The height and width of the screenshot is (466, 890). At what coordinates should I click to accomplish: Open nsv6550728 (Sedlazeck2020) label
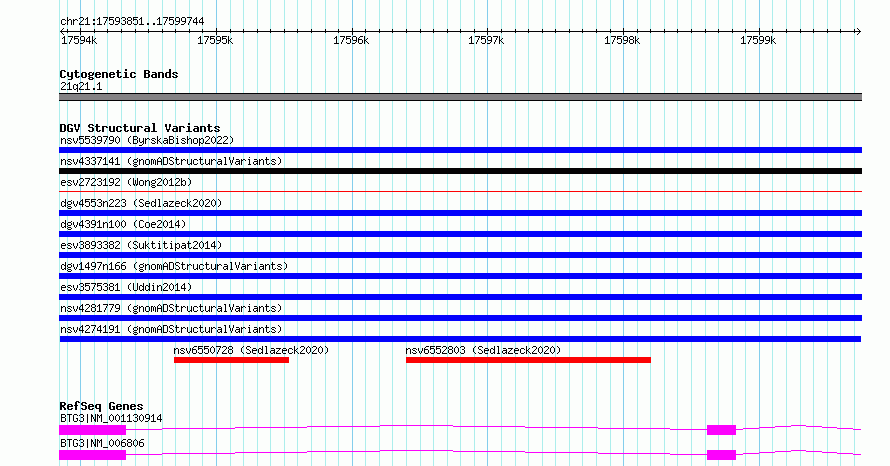click(251, 350)
